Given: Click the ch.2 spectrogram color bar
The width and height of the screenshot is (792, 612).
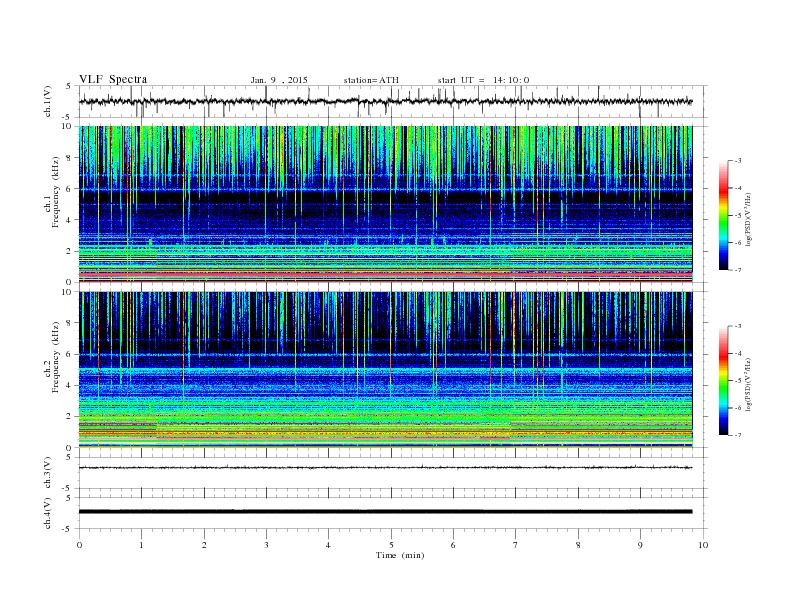Looking at the screenshot, I should pos(723,380).
